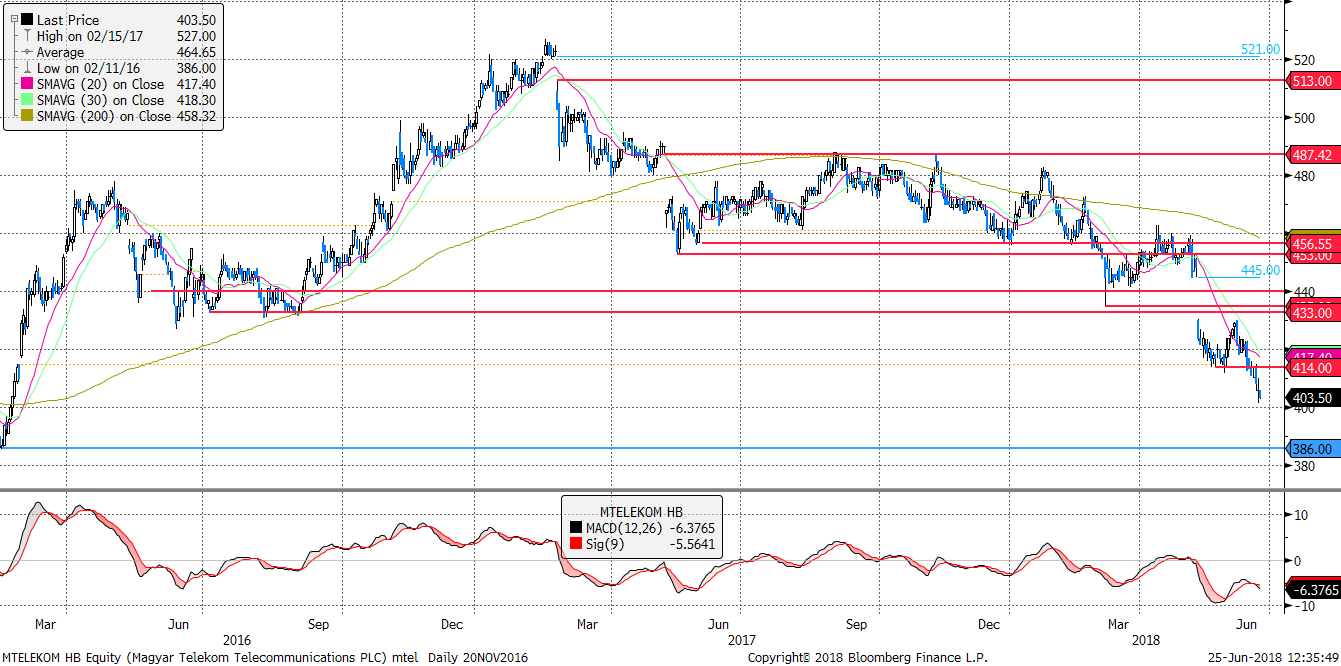The image size is (1341, 666).
Task: Select the Sig(9) legend label
Action: pos(604,543)
